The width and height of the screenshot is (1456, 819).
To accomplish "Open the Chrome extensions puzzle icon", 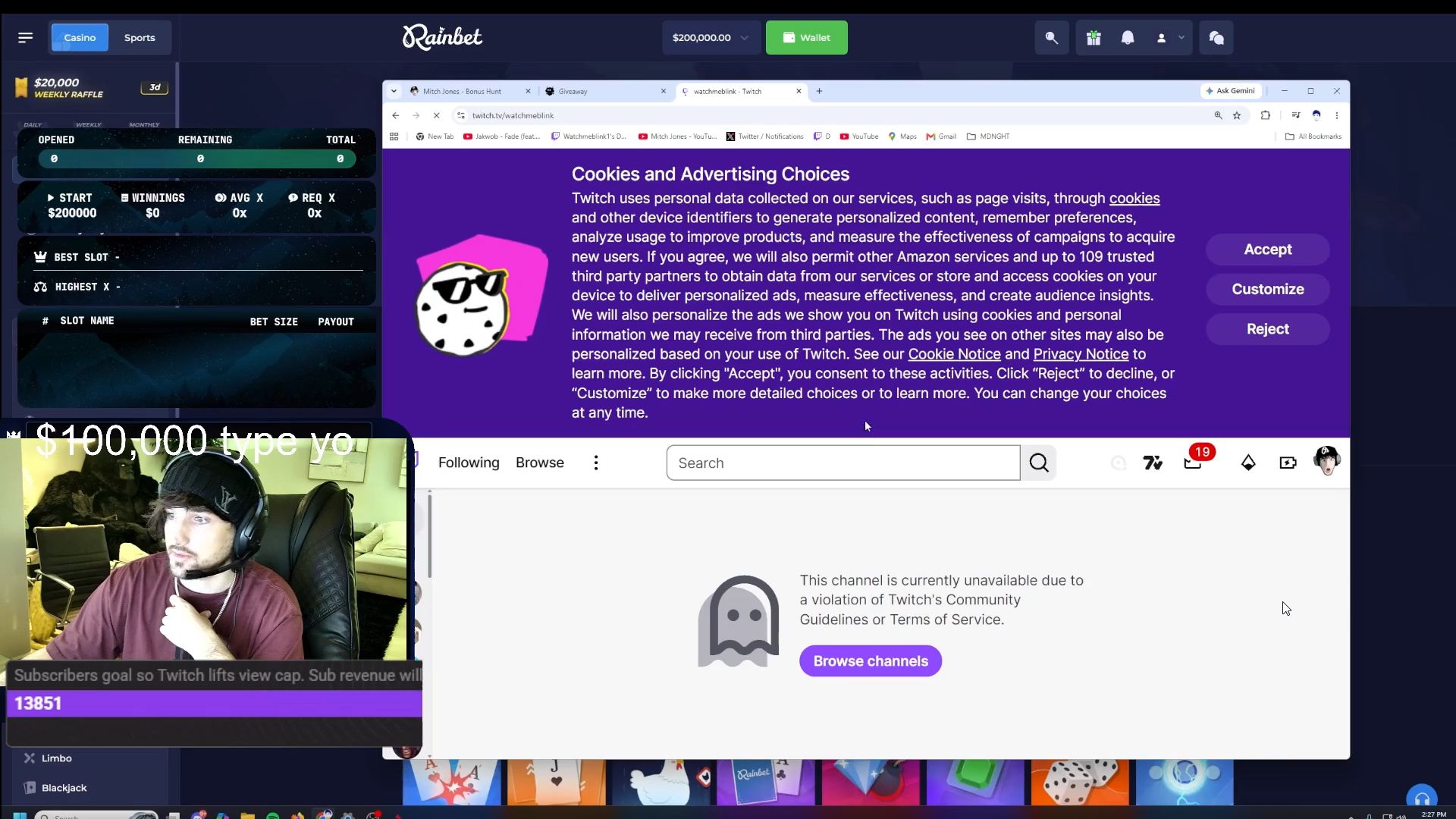I will [x=1266, y=115].
